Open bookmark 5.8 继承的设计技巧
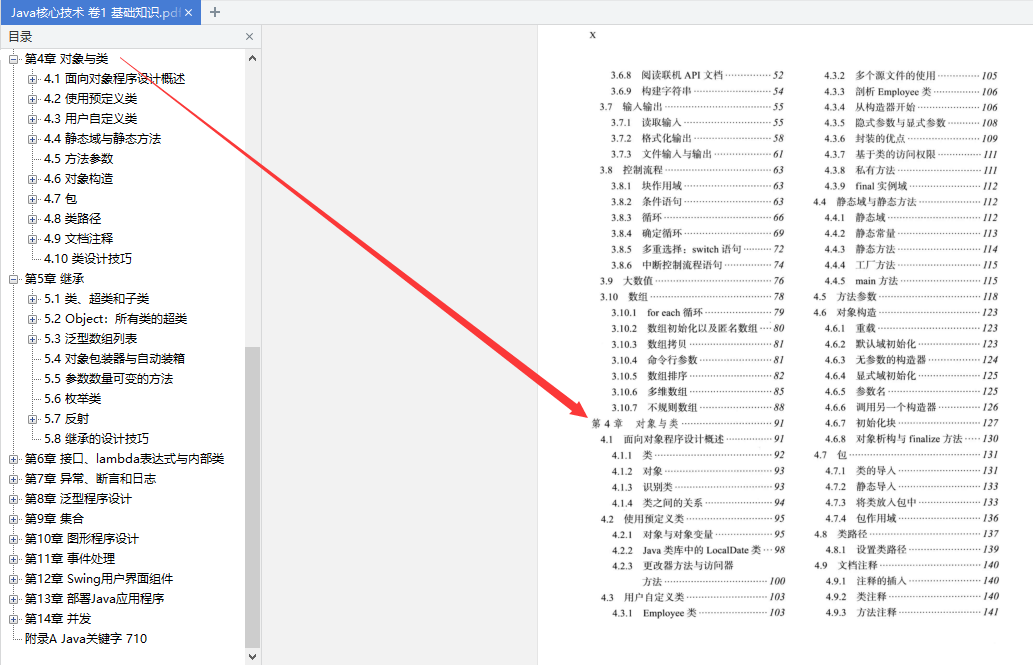The height and width of the screenshot is (665, 1033). click(96, 438)
